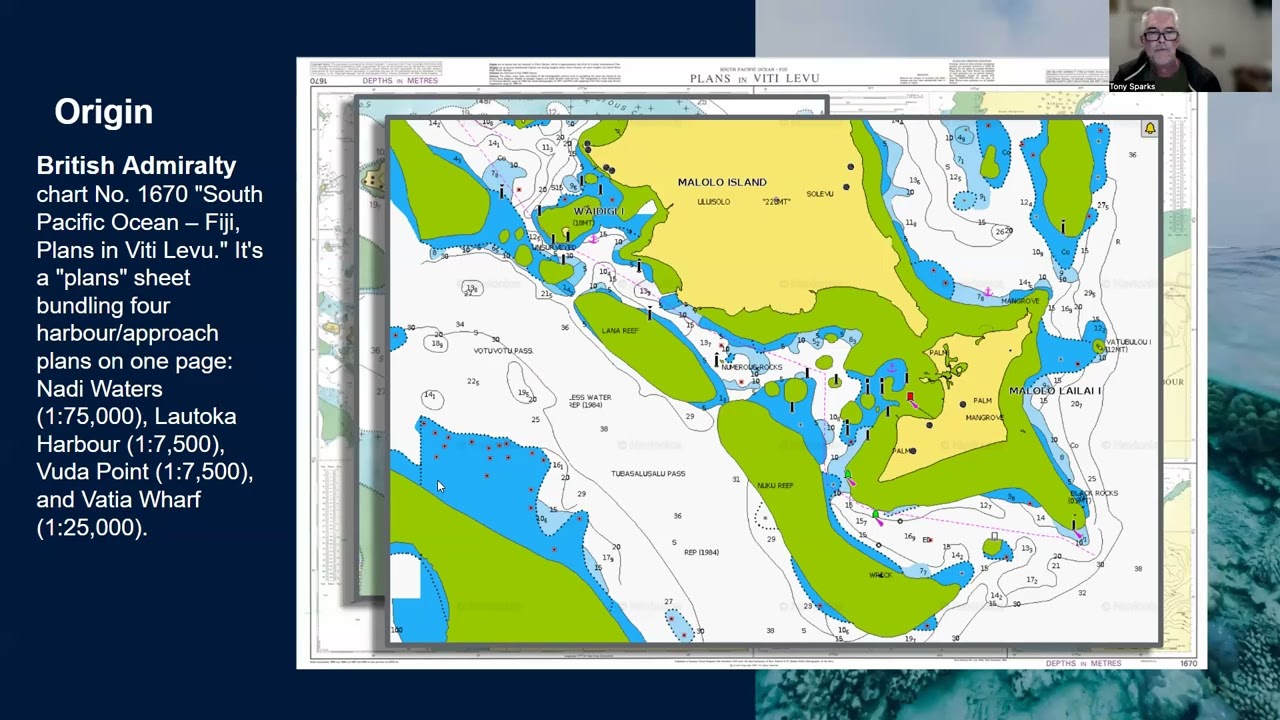Click the magenta anchor in Malolo Lailai lagoon
The image size is (1280, 720).
(x=891, y=369)
